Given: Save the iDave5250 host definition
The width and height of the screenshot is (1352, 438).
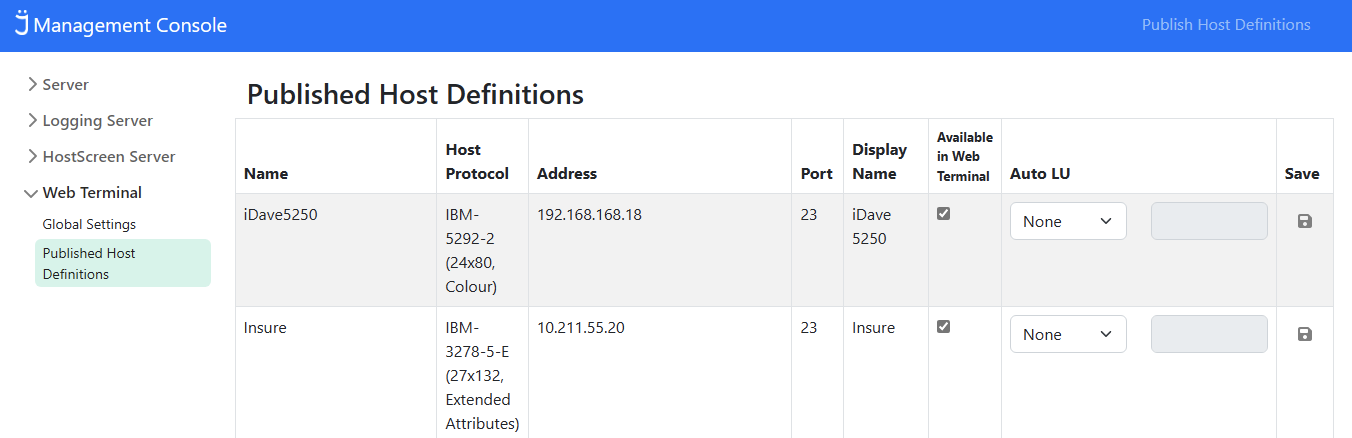Looking at the screenshot, I should 1304,221.
